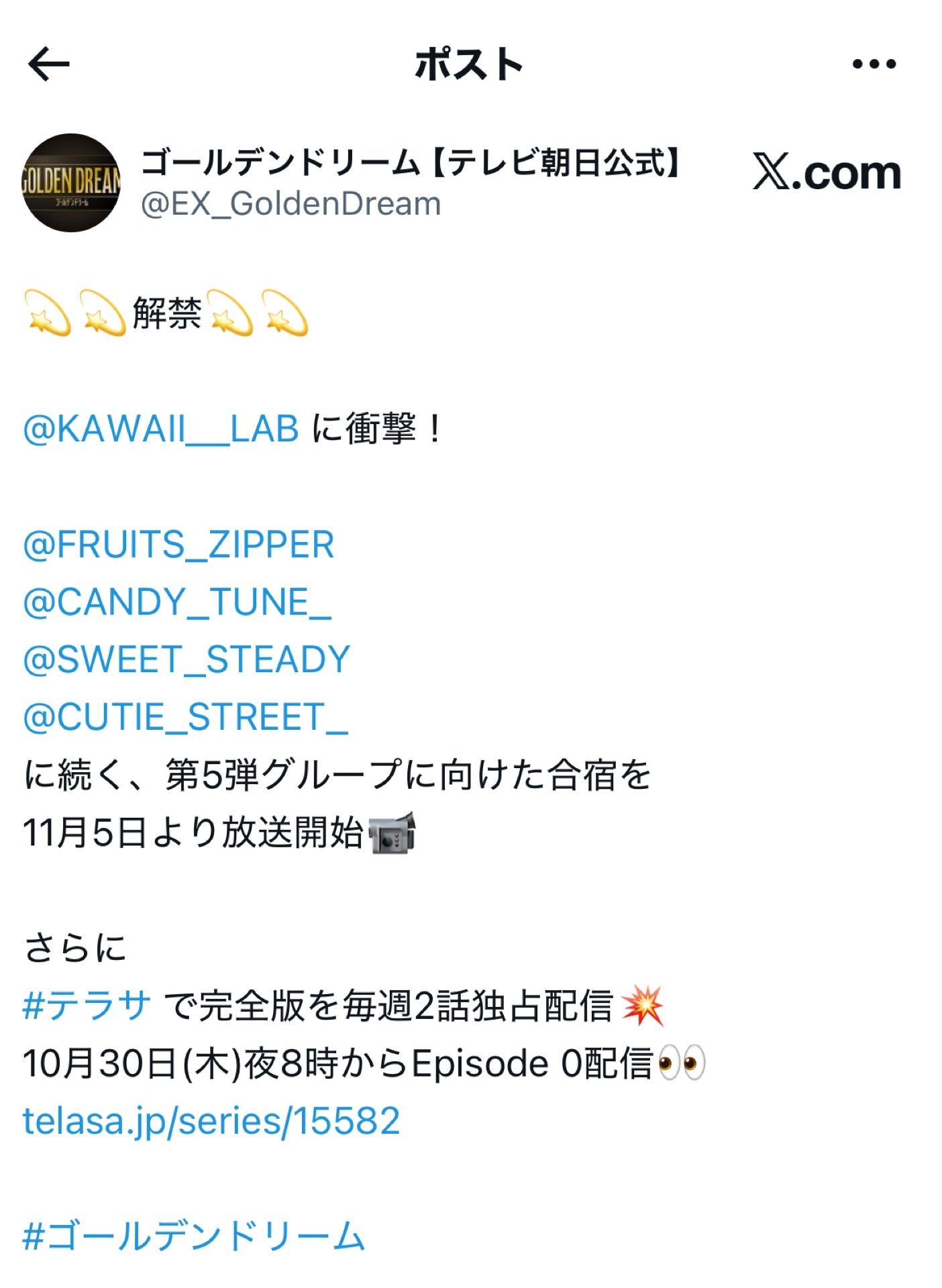This screenshot has width=942, height=1288.
Task: Open the @CANDY_TUNE_ mention
Action: click(x=177, y=602)
